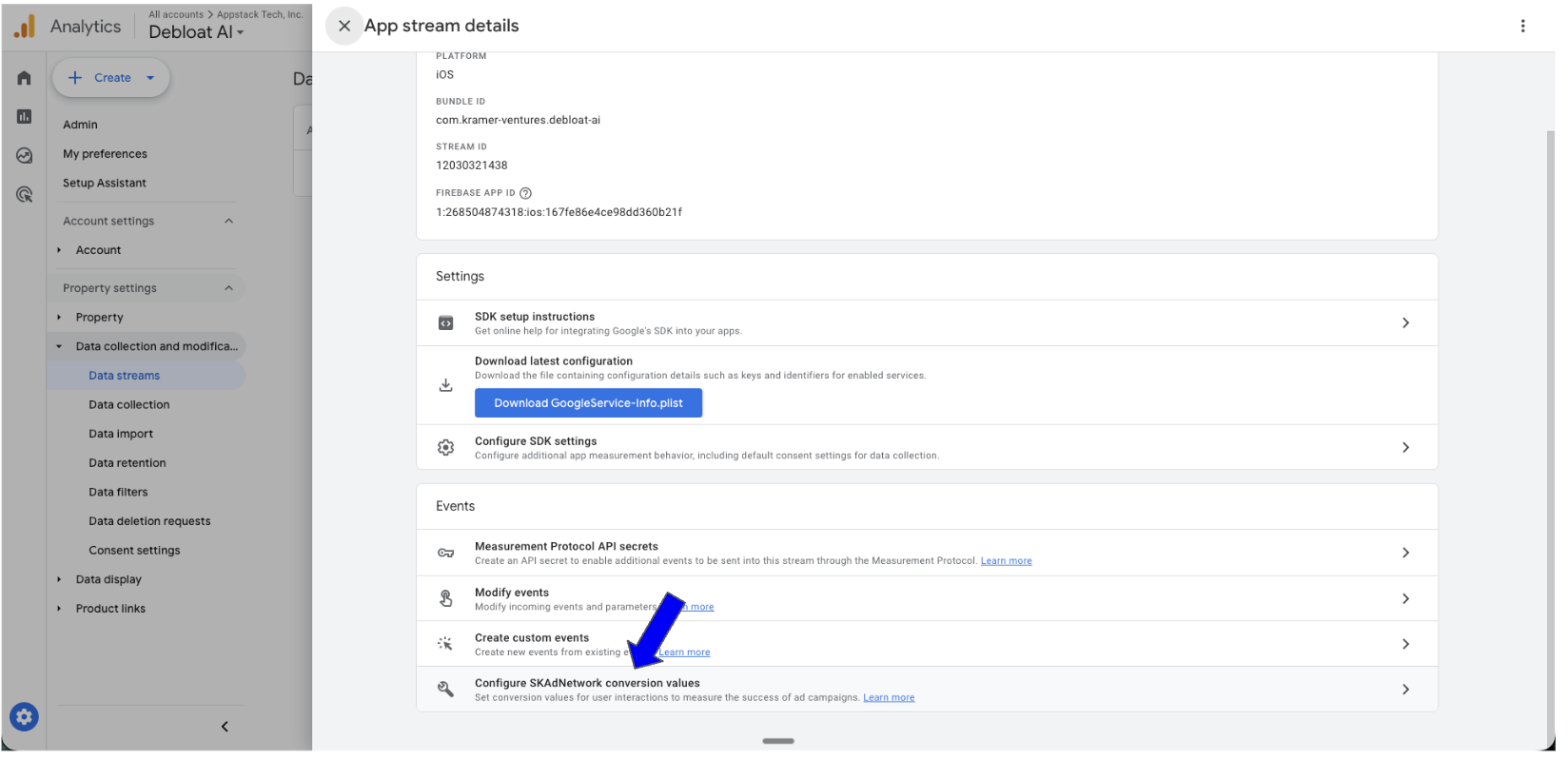Collapse Data collection and modification group

(59, 346)
